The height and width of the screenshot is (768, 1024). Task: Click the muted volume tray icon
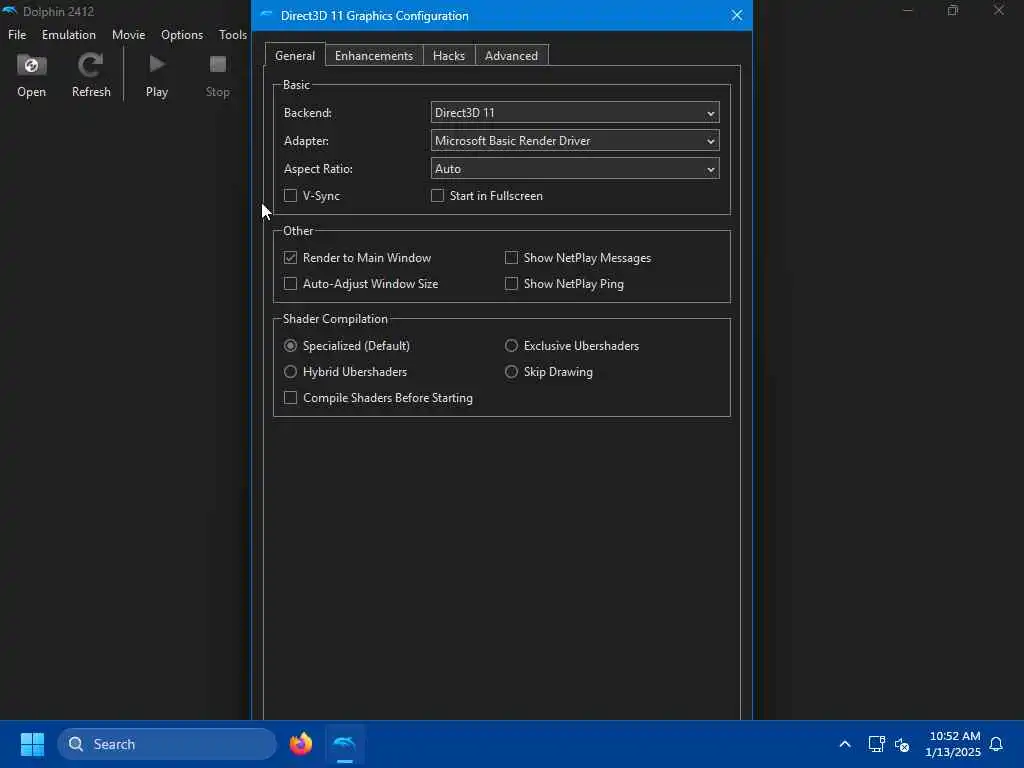tap(902, 744)
